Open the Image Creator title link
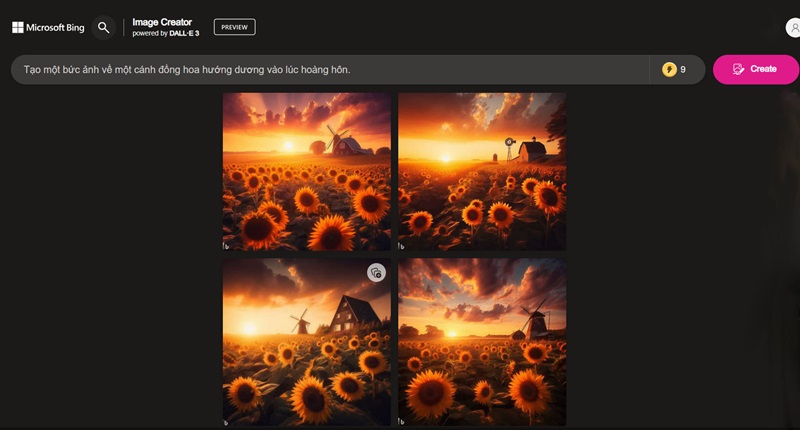This screenshot has width=800, height=430. [162, 22]
